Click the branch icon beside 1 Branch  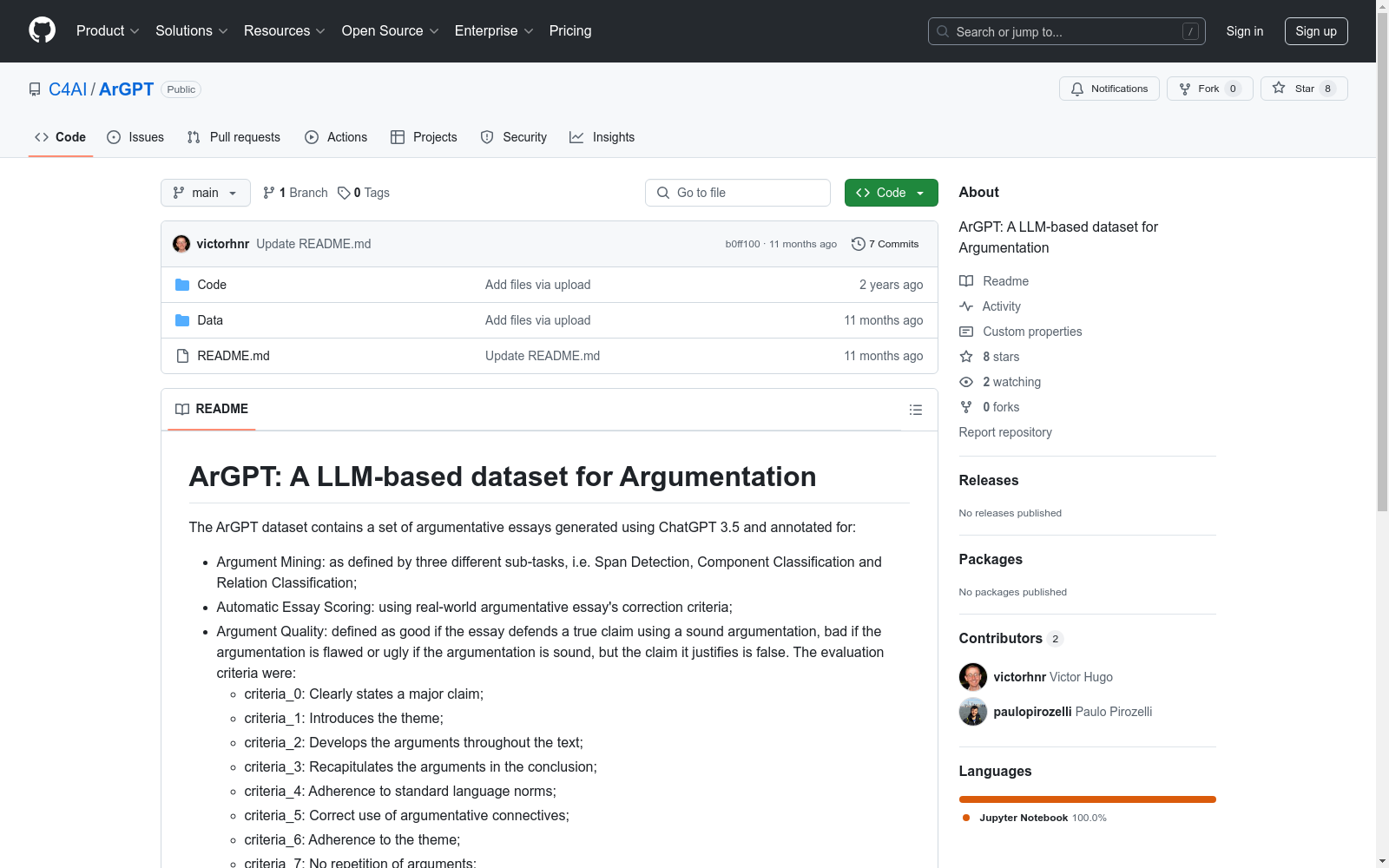[269, 193]
